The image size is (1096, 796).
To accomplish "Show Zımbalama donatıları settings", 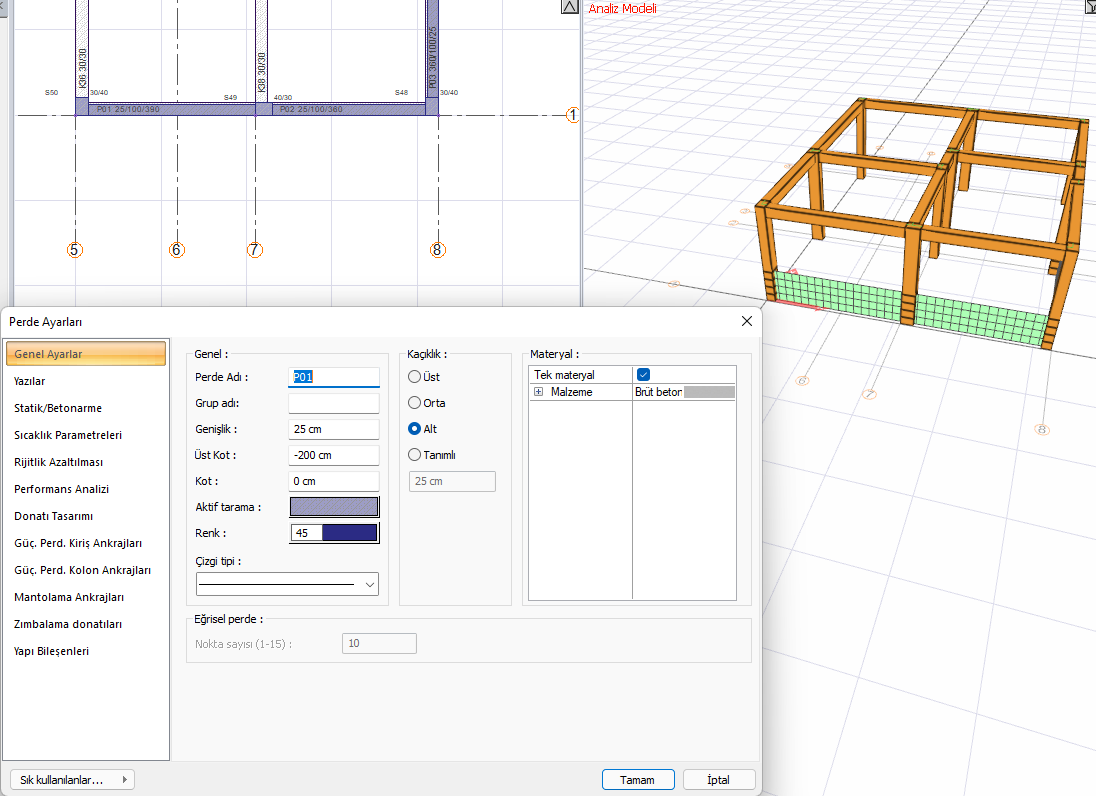I will [68, 624].
